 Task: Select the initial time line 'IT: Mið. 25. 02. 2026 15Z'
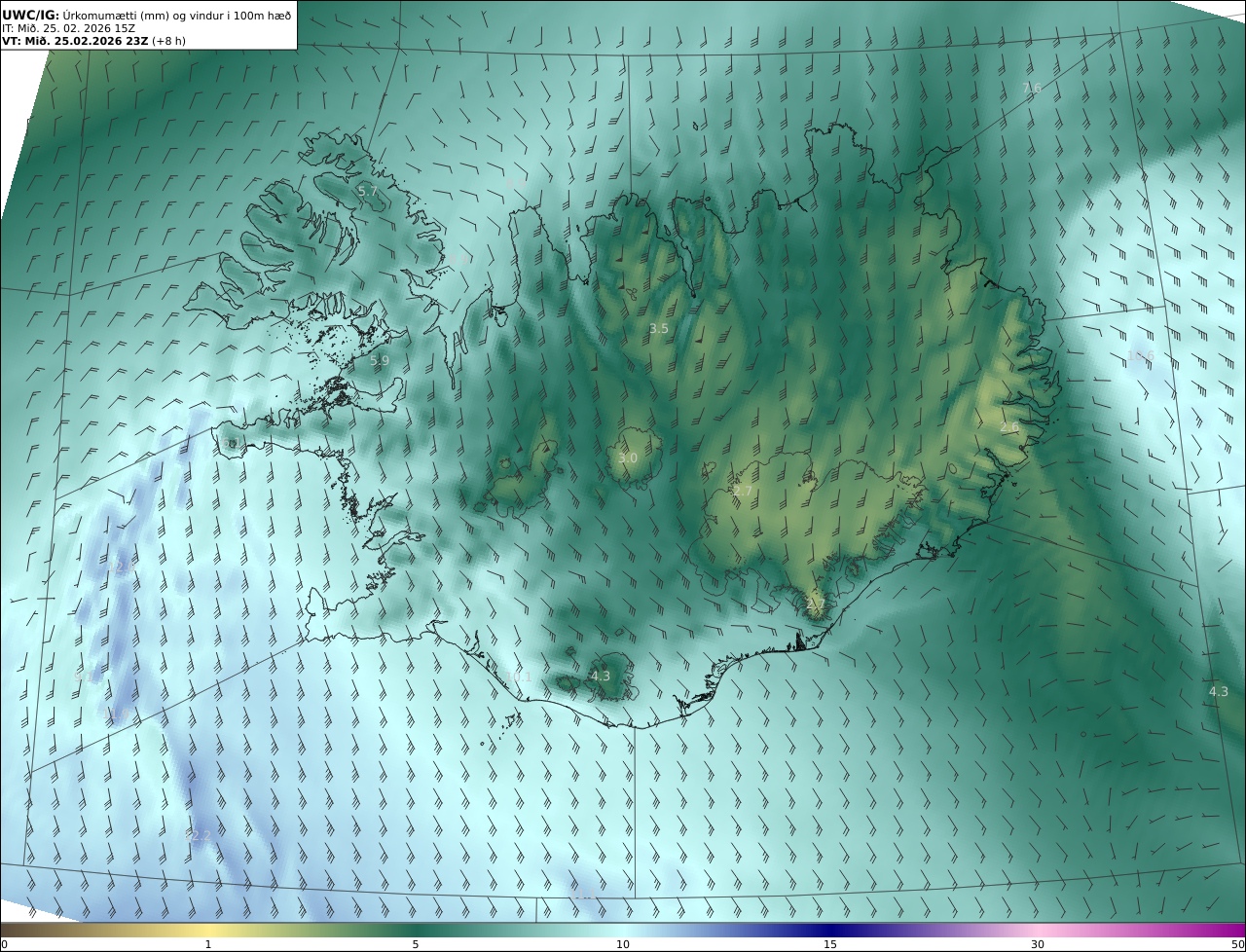[68, 28]
